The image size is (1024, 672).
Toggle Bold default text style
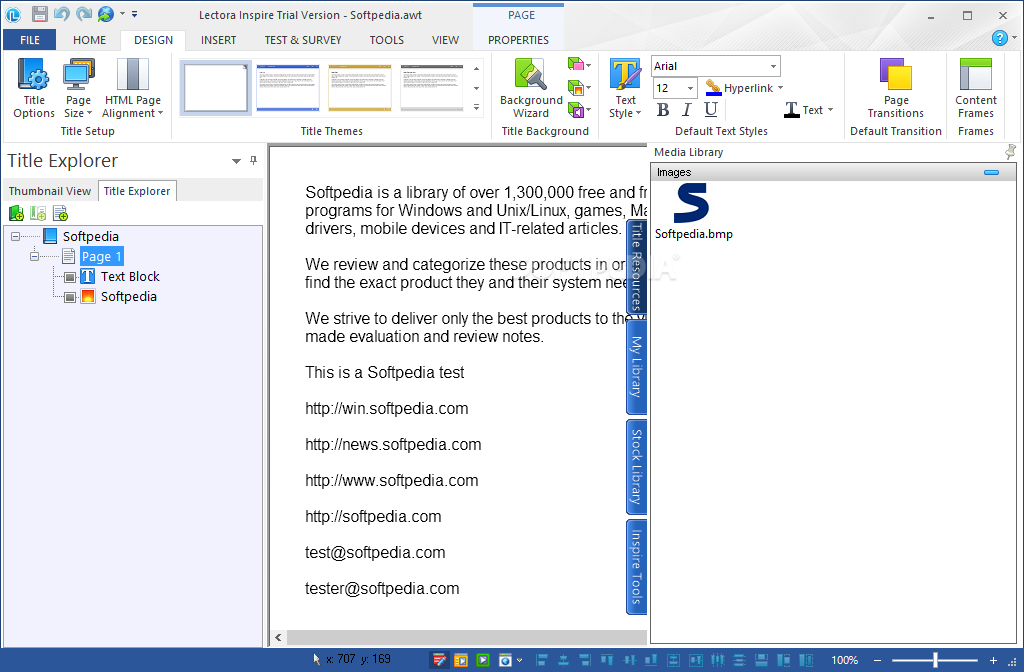coord(663,110)
